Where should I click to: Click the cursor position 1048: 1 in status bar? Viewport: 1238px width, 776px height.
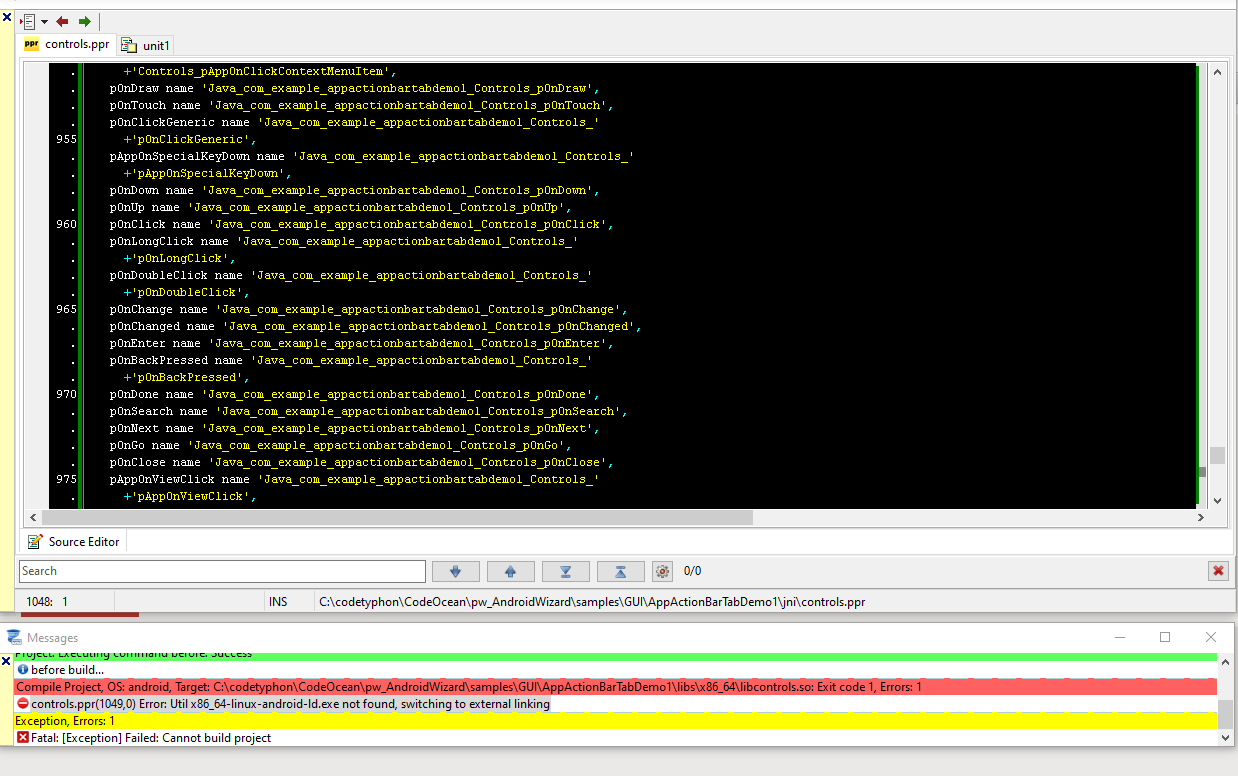47,601
